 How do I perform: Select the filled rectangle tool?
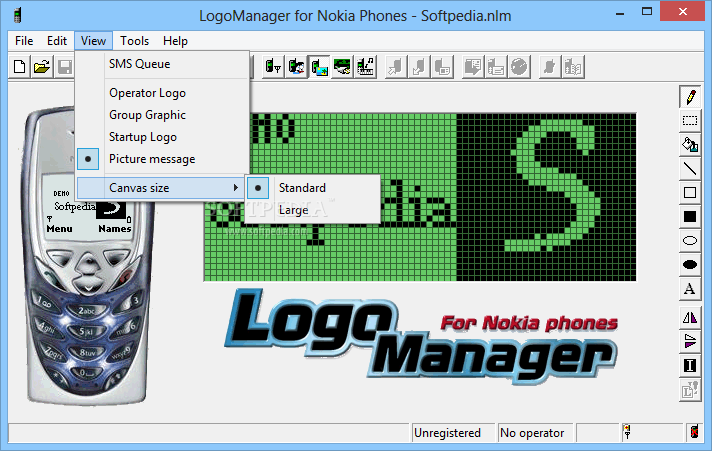pos(690,217)
